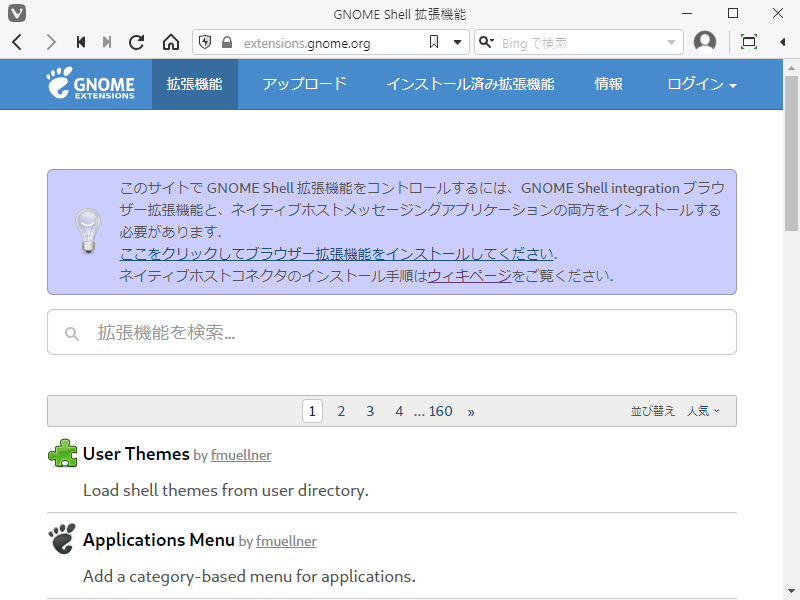This screenshot has height=600, width=800.
Task: Select page 1 in pagination
Action: pos(312,411)
